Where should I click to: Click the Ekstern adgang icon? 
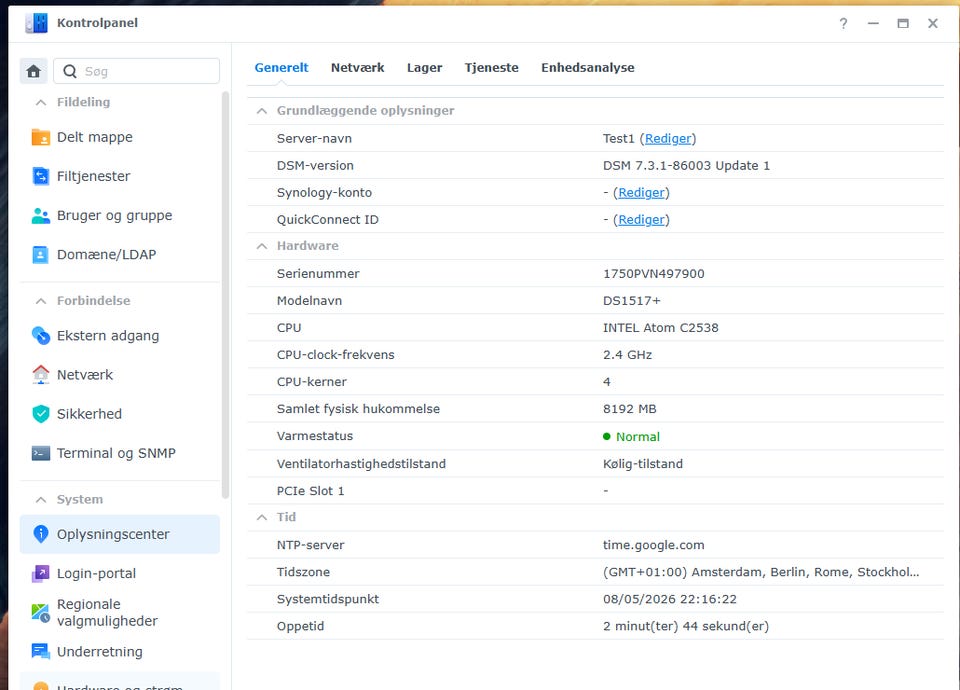point(40,336)
